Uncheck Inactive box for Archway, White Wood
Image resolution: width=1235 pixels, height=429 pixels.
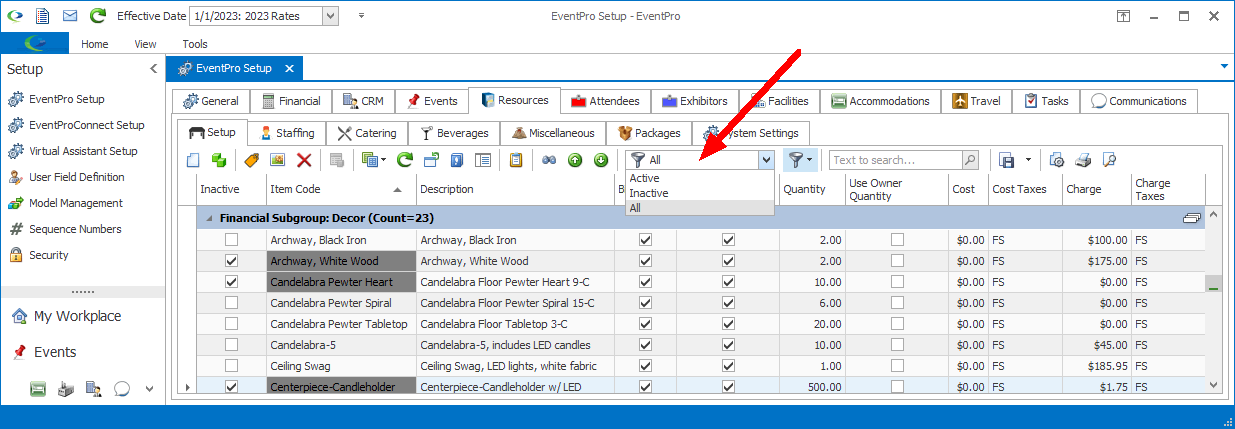(232, 260)
